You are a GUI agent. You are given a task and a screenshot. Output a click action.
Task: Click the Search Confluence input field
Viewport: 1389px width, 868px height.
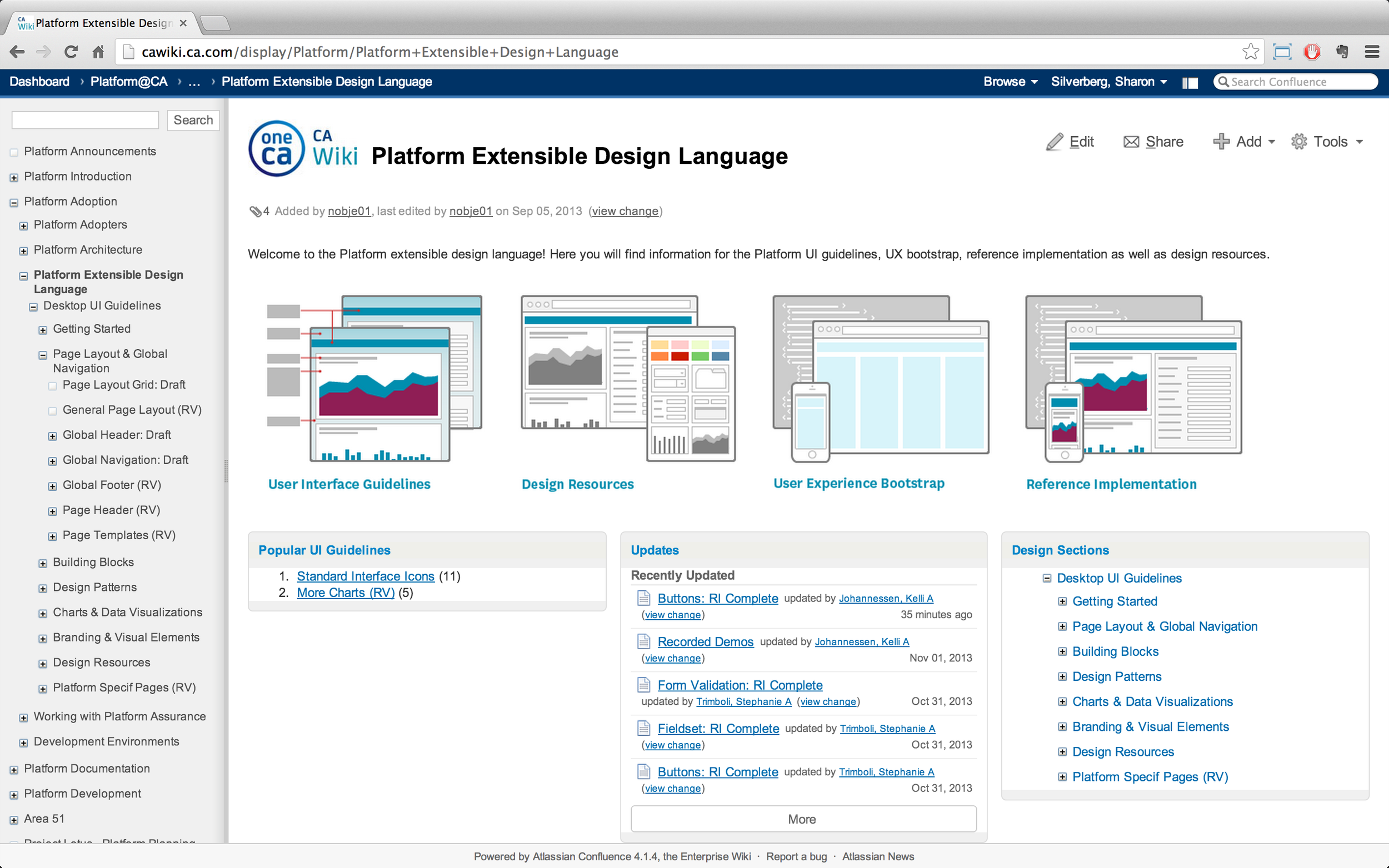pos(1295,82)
